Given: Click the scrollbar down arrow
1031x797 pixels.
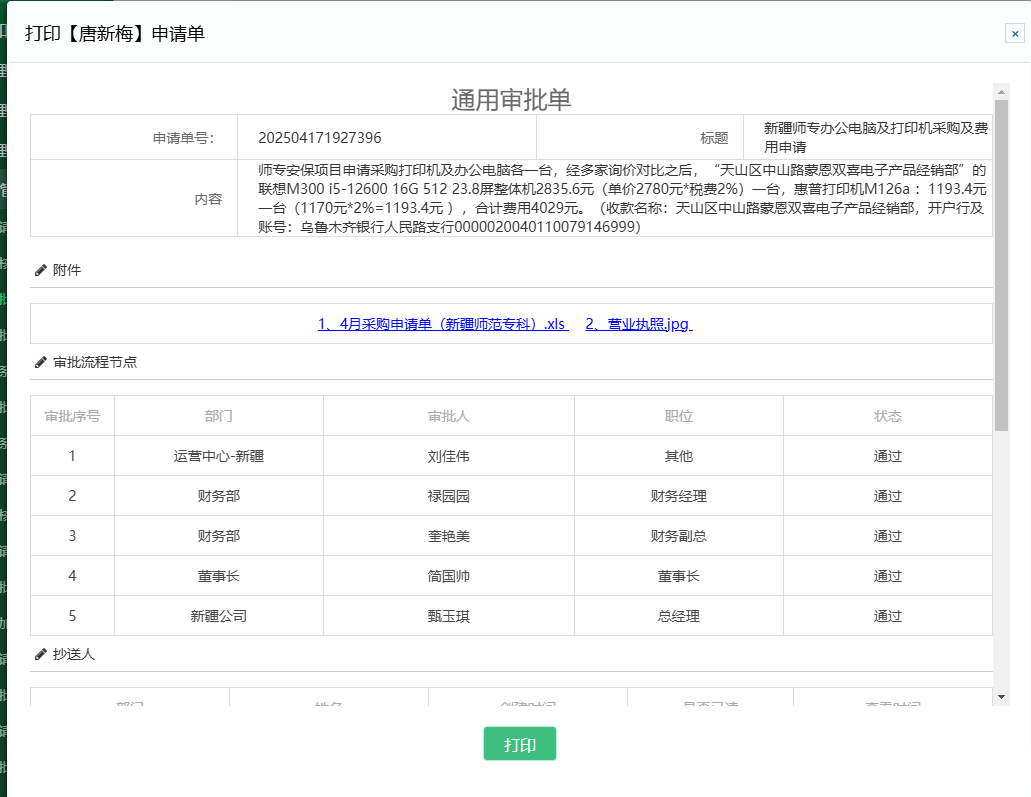Looking at the screenshot, I should [x=1001, y=696].
